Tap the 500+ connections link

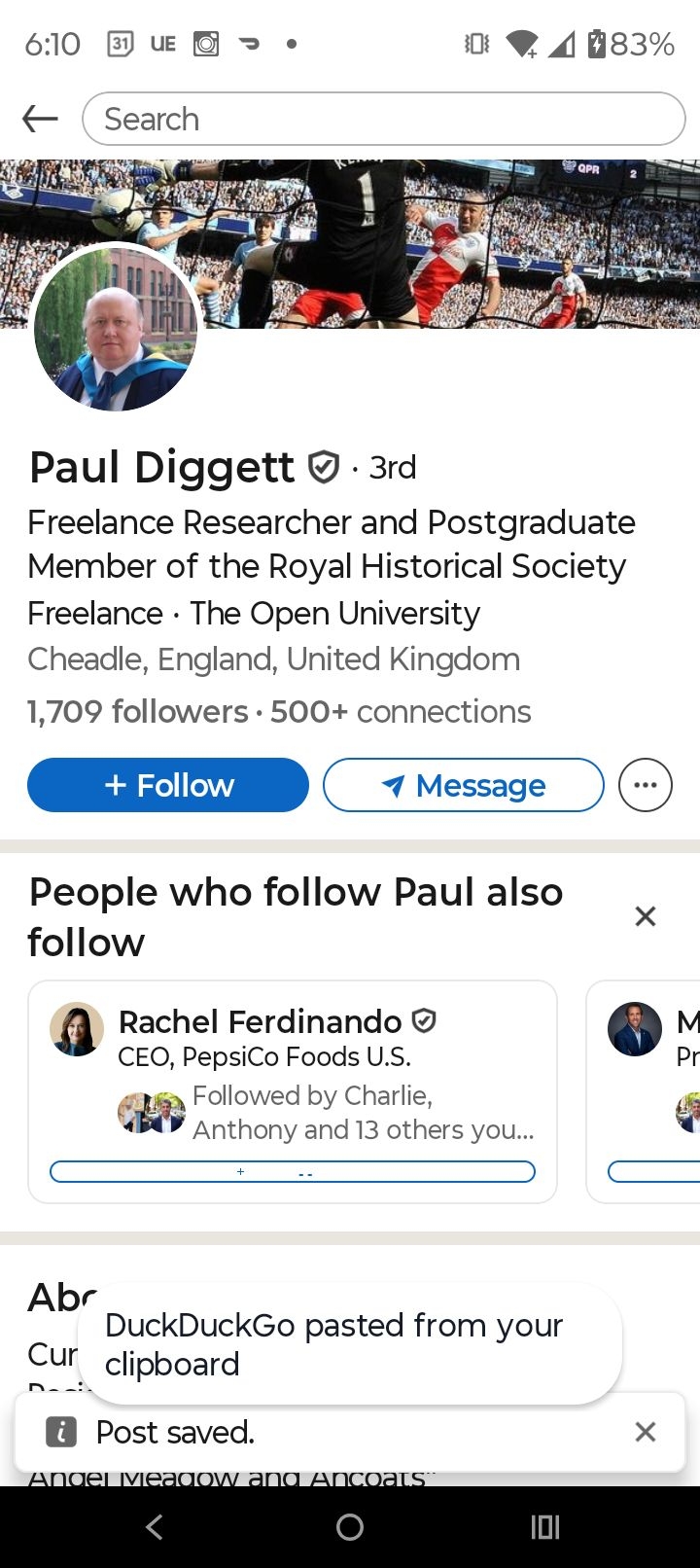401,712
